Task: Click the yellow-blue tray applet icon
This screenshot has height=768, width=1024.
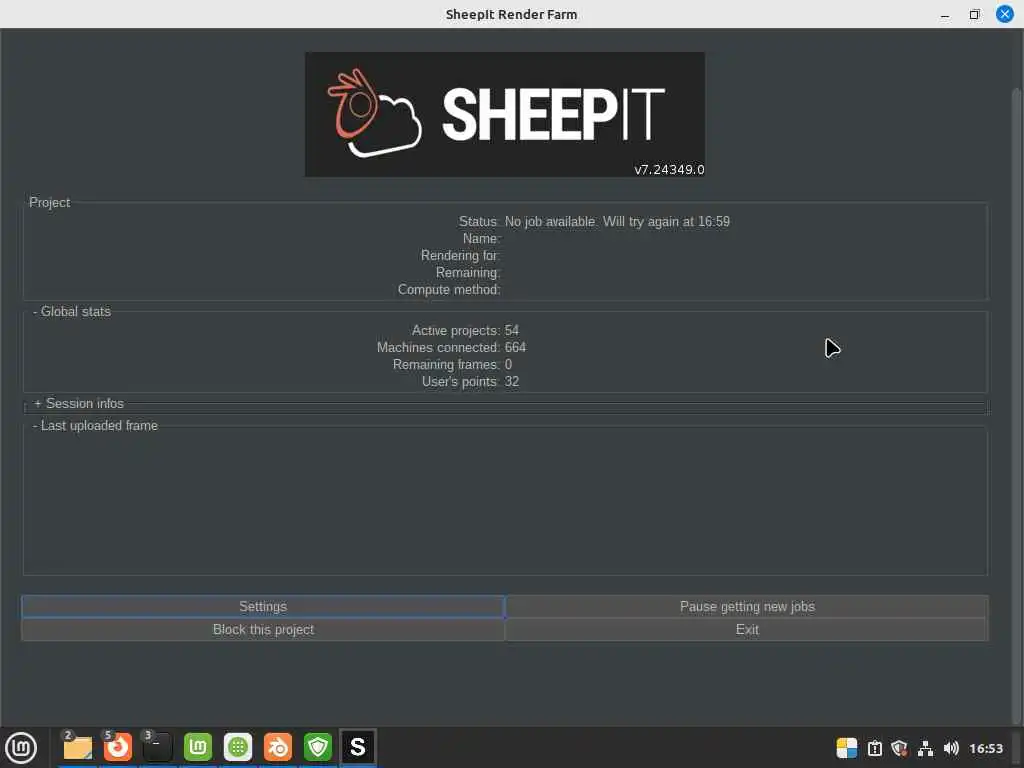Action: pyautogui.click(x=846, y=748)
